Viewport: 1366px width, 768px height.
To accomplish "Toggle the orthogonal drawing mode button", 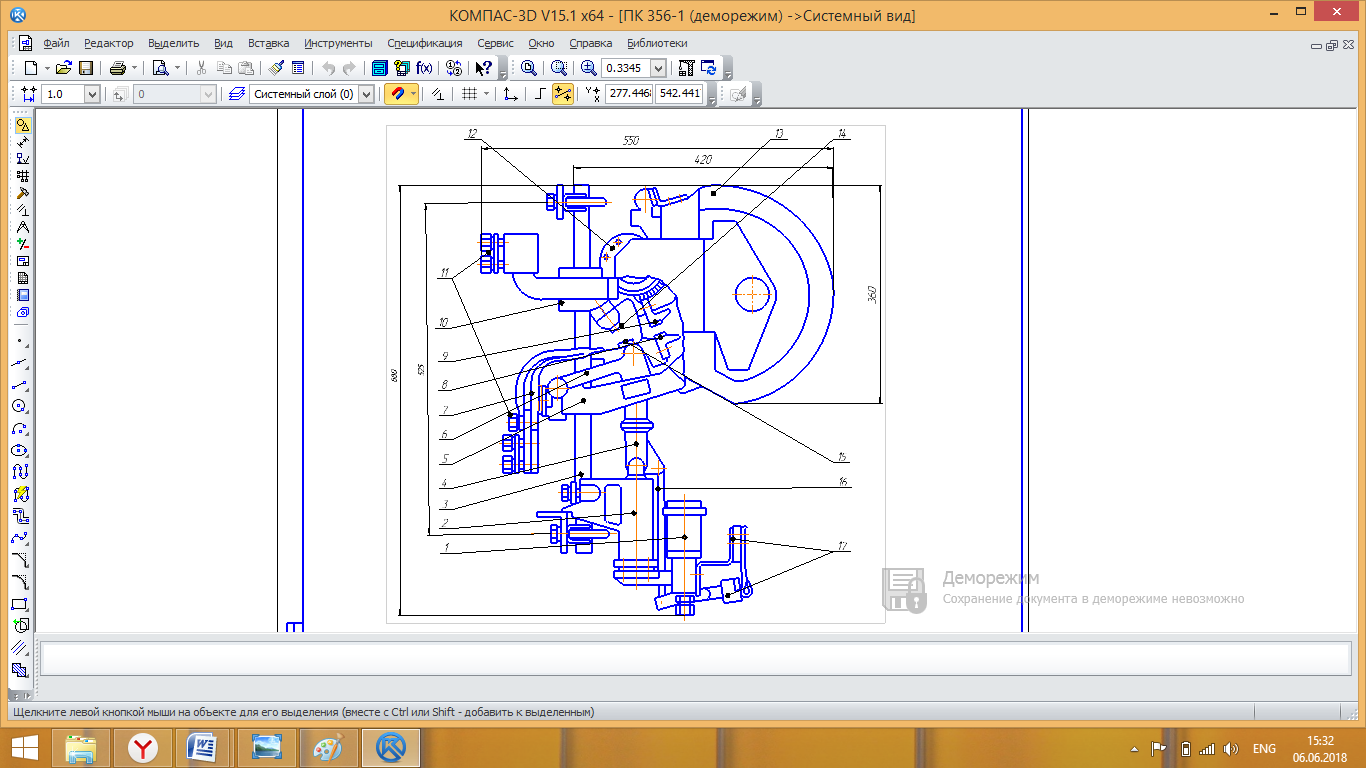I will pyautogui.click(x=540, y=94).
